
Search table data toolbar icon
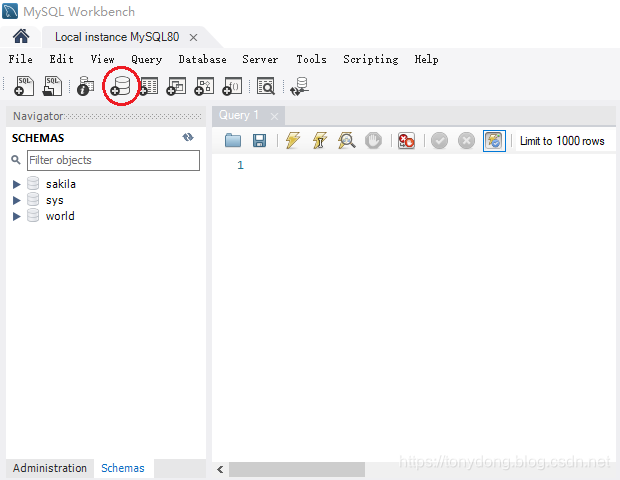(266, 86)
